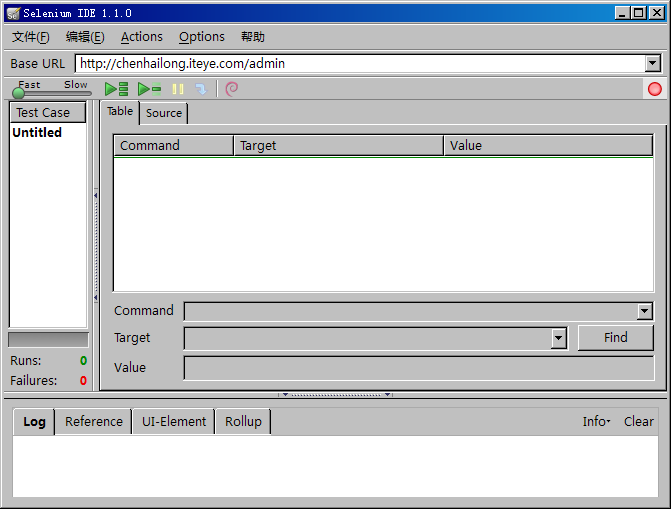Click the Selenium IDE title bar icon

[13, 13]
